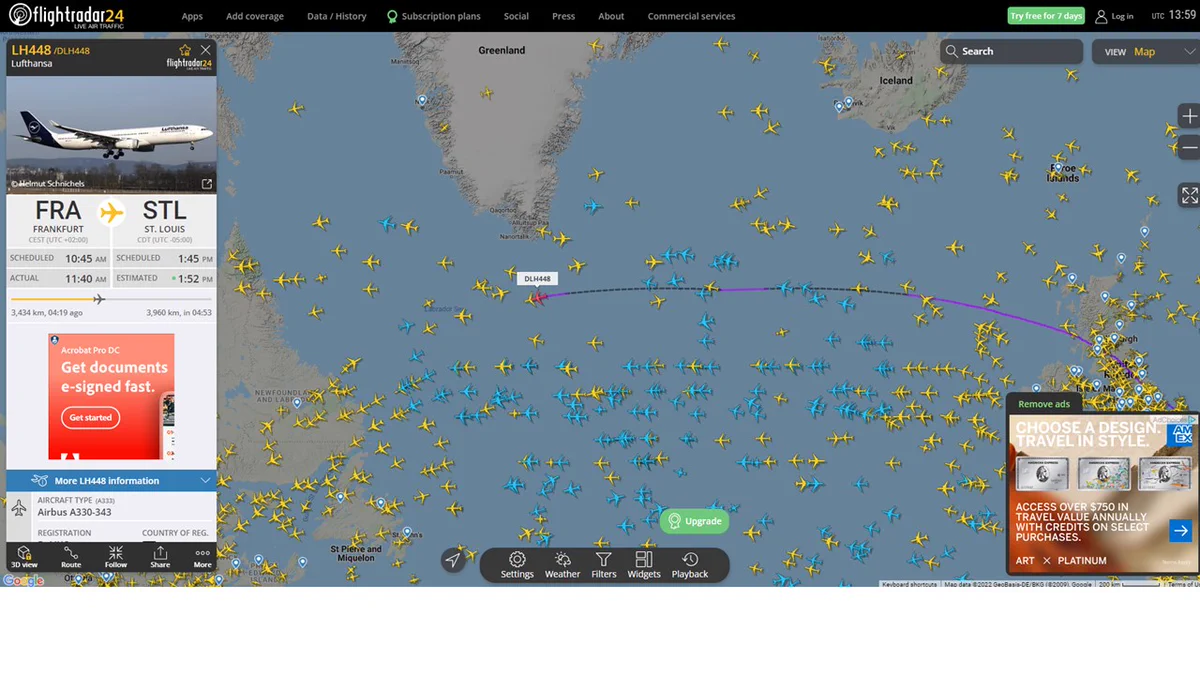Viewport: 1200px width, 675px height.
Task: Center map on my location arrow
Action: (x=453, y=560)
